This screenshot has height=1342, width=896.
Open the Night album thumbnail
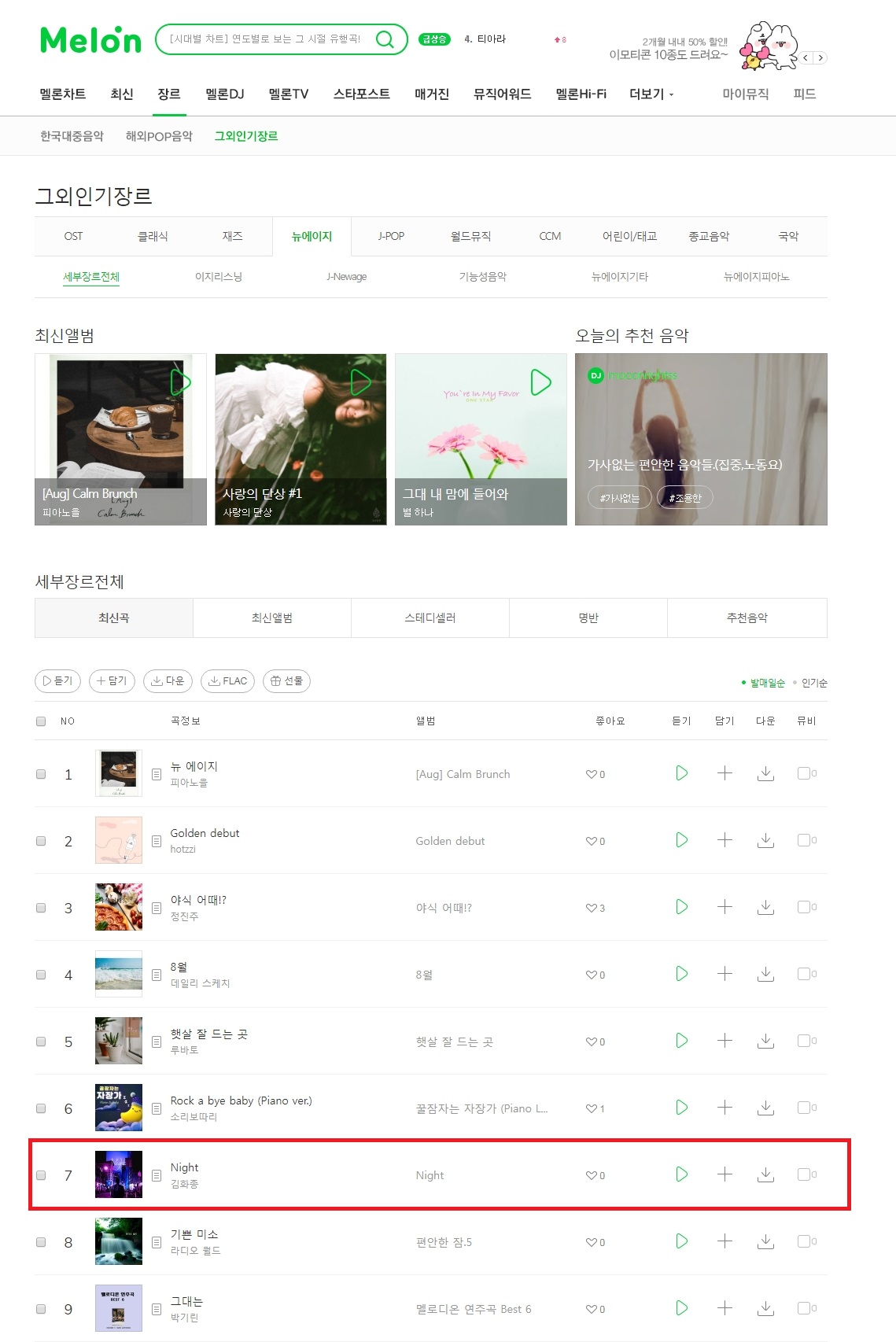pyautogui.click(x=119, y=1174)
